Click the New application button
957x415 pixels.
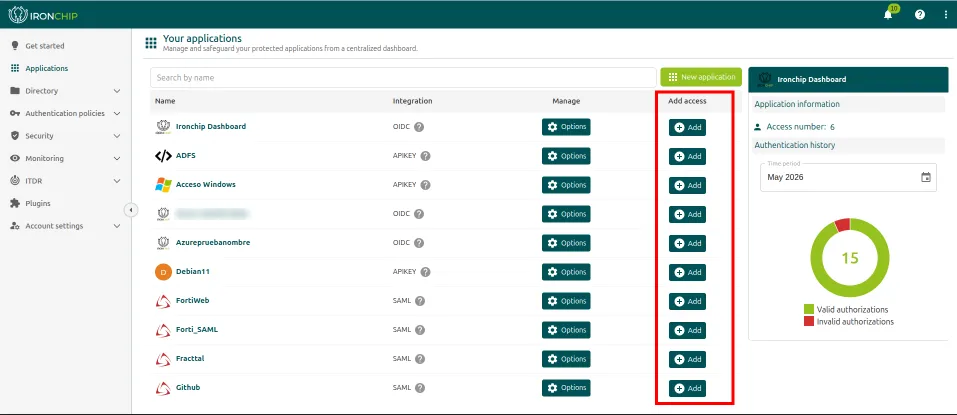[x=701, y=78]
